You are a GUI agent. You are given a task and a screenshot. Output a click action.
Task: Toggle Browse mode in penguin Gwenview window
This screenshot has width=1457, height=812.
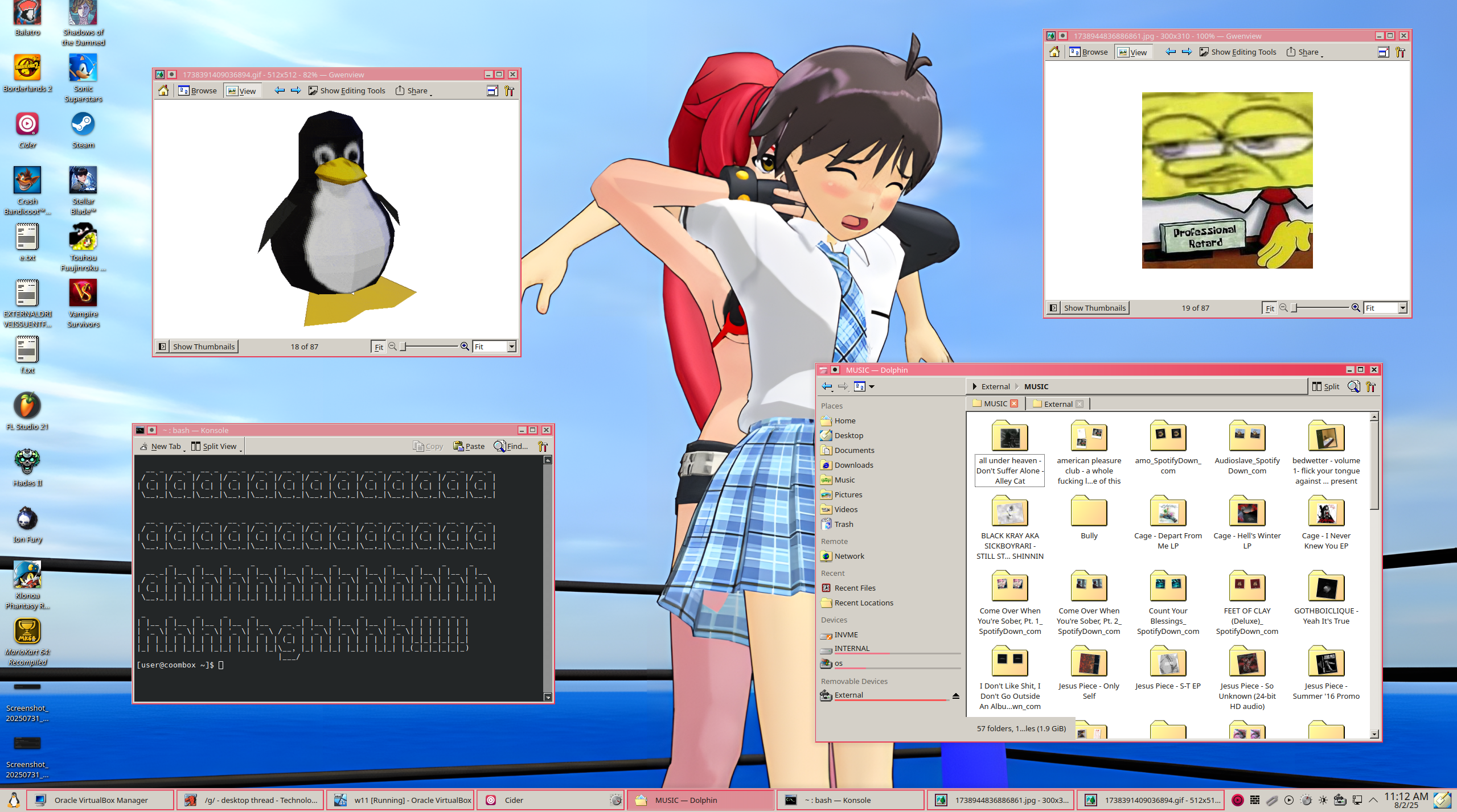pos(198,90)
